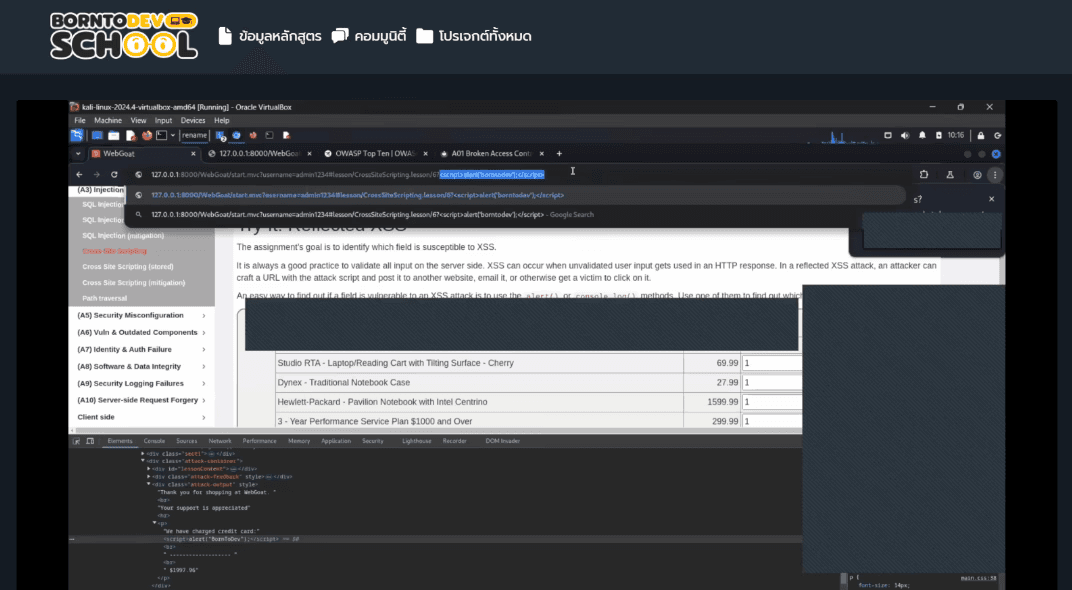Open the Path traversal lesson
The width and height of the screenshot is (1072, 590).
pyautogui.click(x=105, y=298)
